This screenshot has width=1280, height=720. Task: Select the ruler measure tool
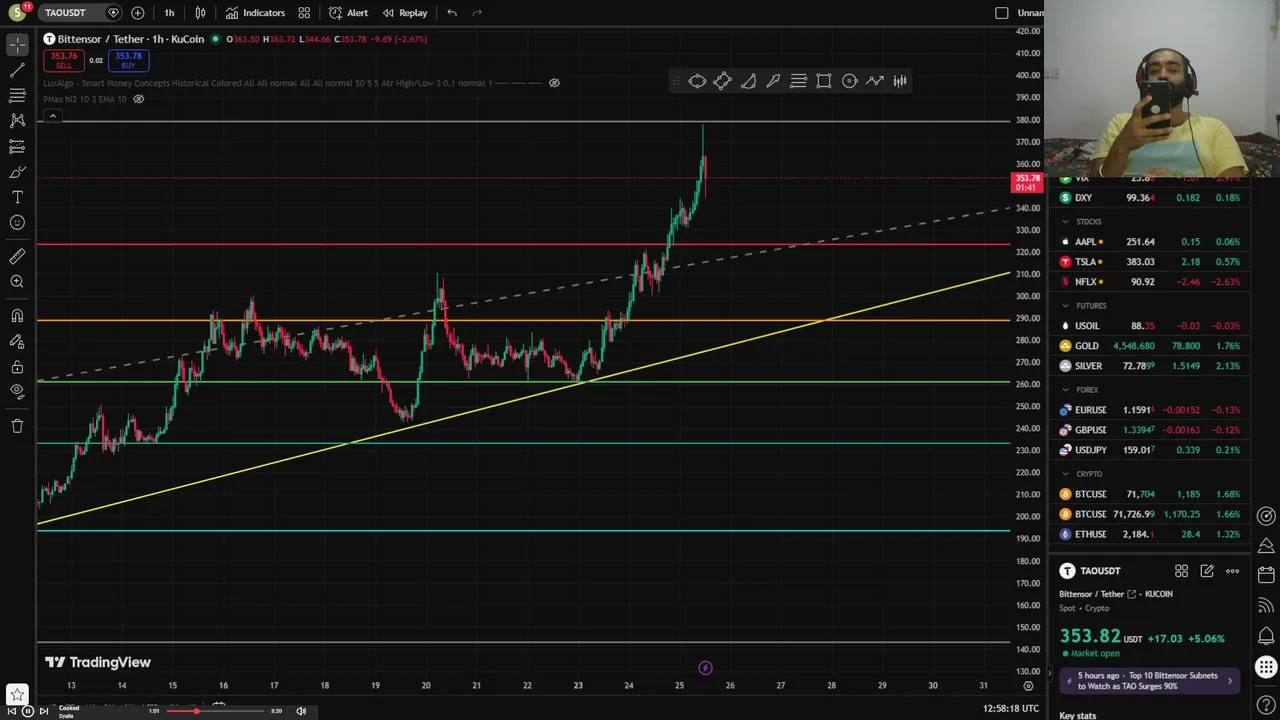(17, 257)
